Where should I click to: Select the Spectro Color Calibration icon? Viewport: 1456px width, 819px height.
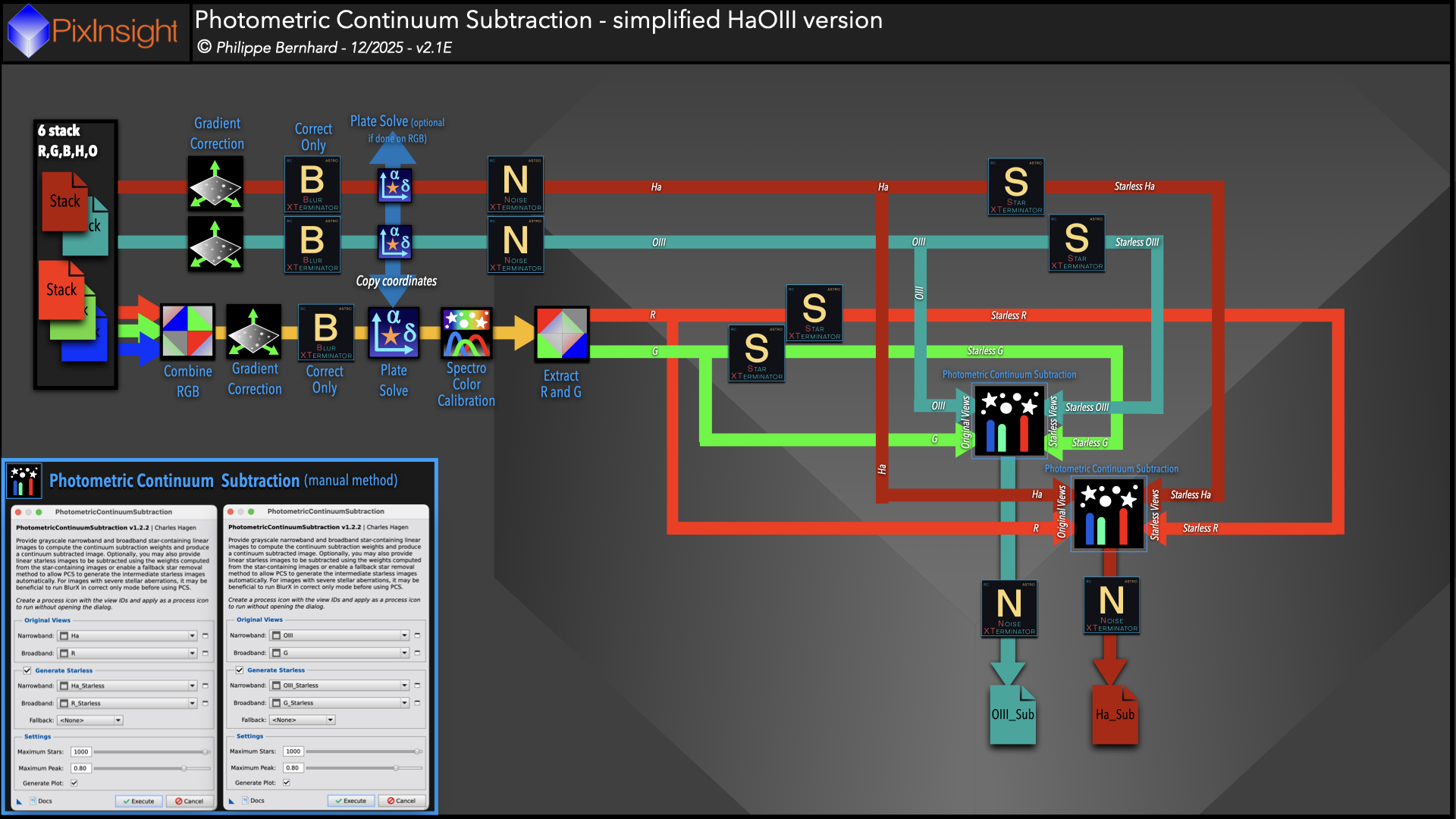point(466,333)
